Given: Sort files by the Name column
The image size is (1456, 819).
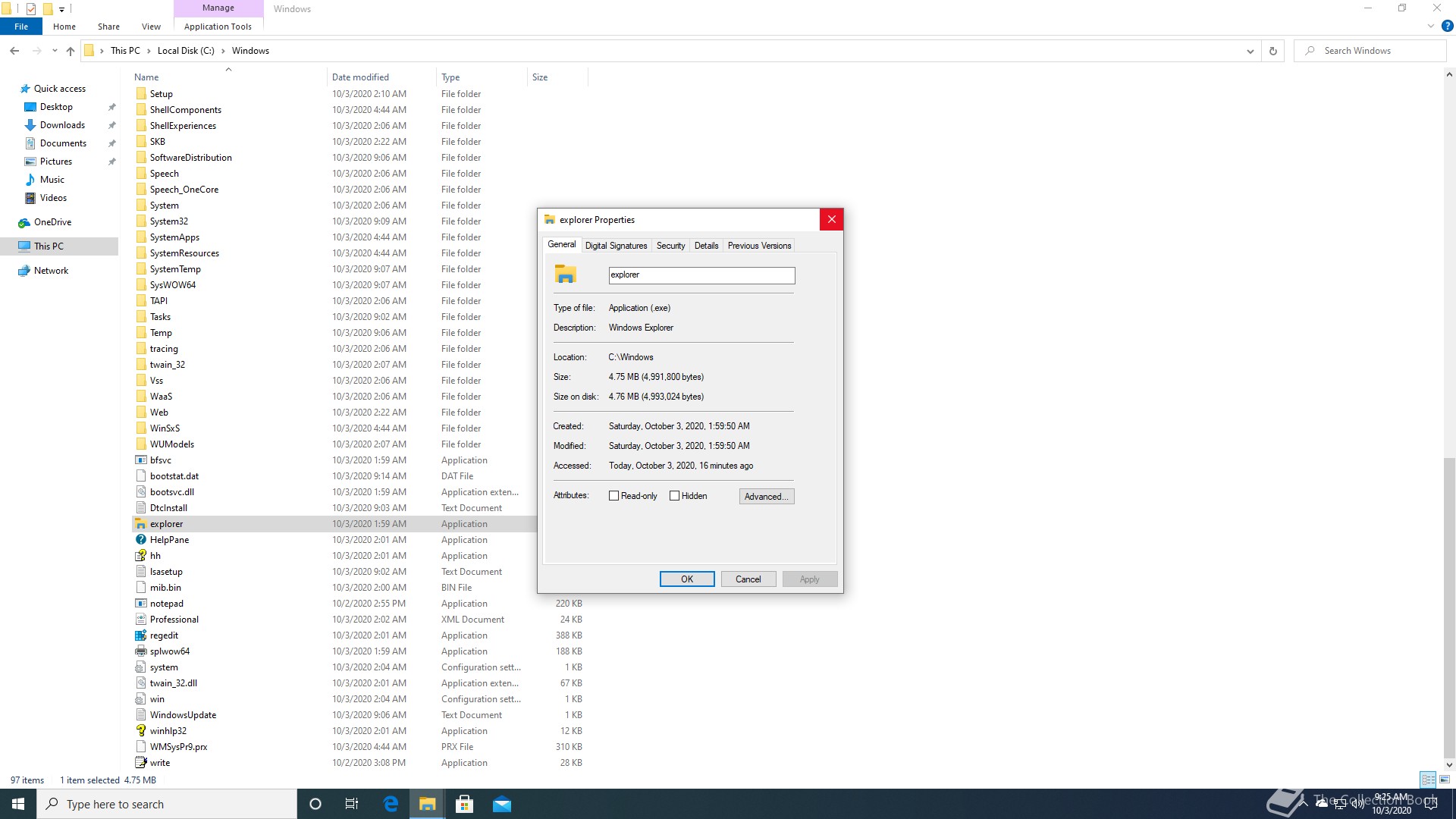Looking at the screenshot, I should [x=228, y=77].
